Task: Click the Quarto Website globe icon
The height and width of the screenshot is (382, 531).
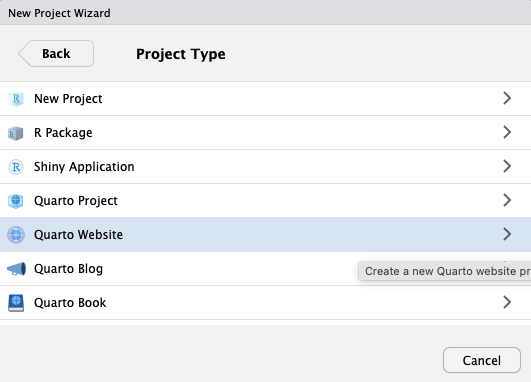Action: [16, 235]
